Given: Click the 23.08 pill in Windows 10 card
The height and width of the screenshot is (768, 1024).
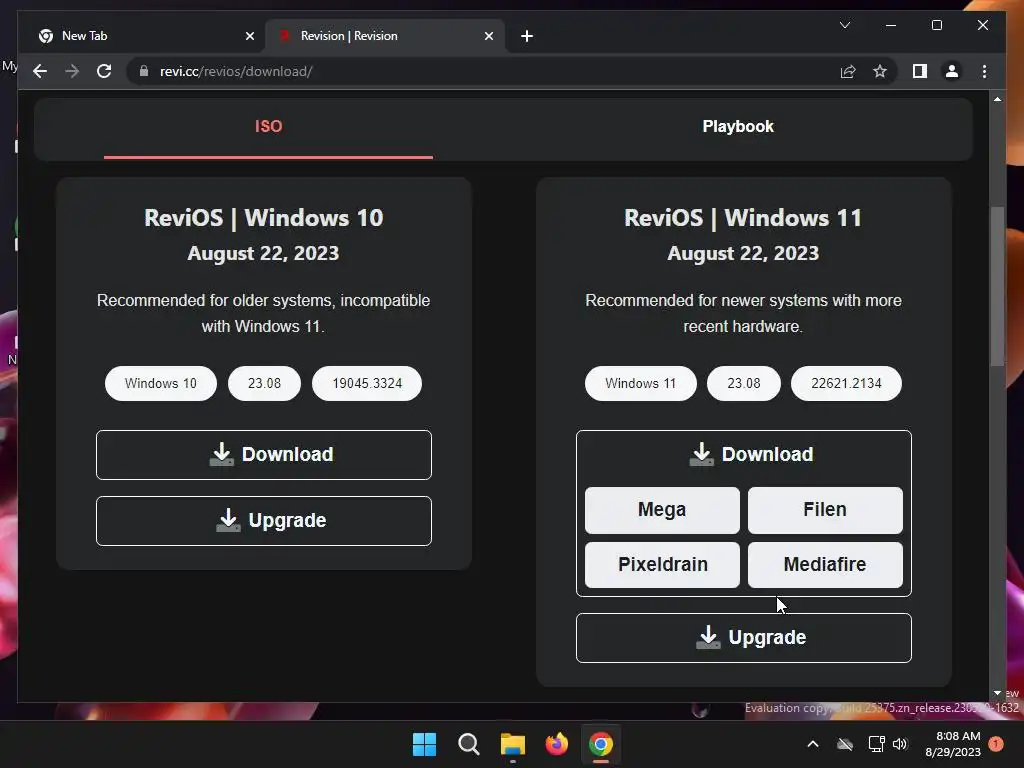Looking at the screenshot, I should pos(264,383).
